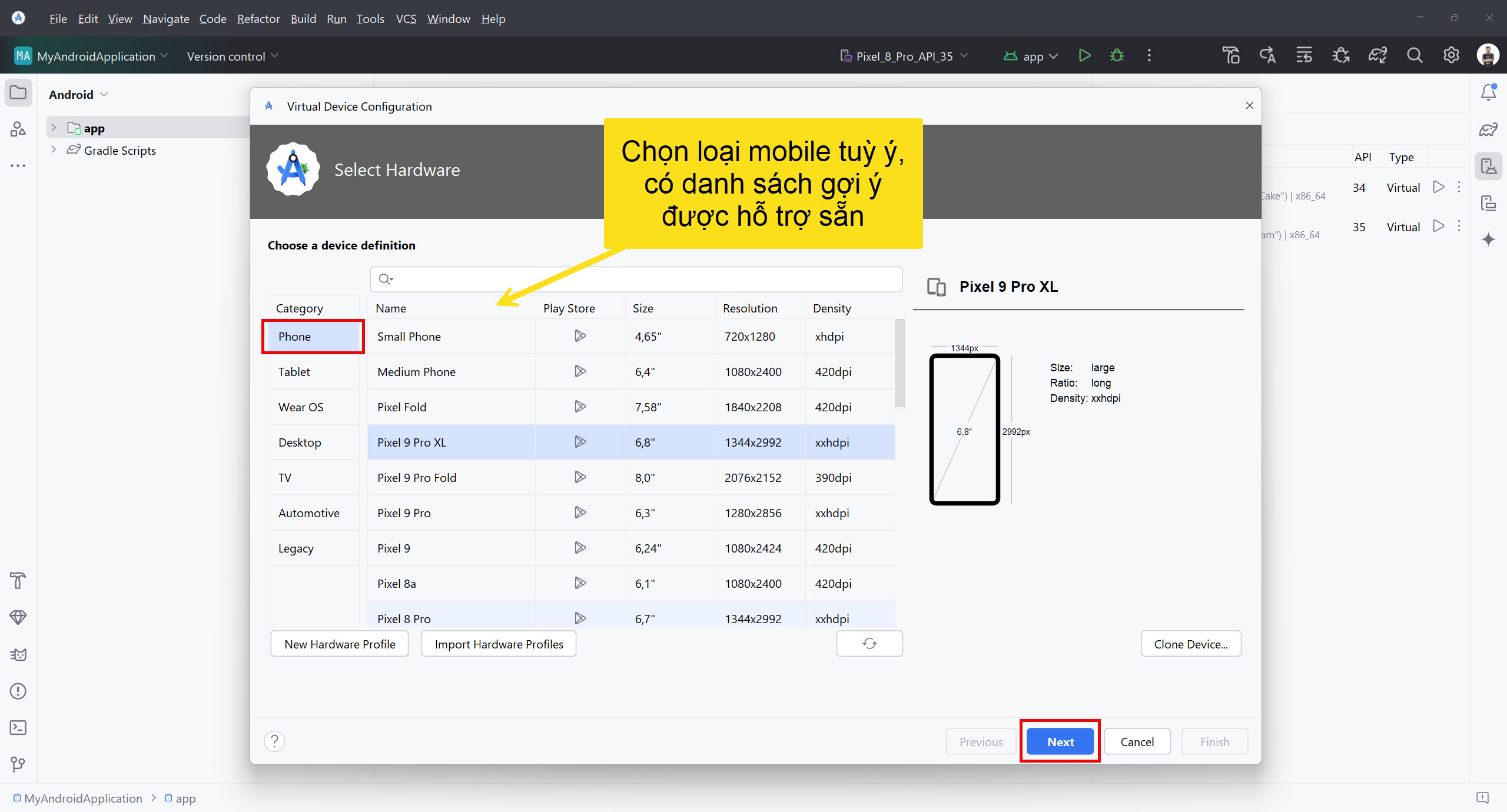1507x812 pixels.
Task: Open More Actions vertical dots in toolbar
Action: click(1149, 55)
